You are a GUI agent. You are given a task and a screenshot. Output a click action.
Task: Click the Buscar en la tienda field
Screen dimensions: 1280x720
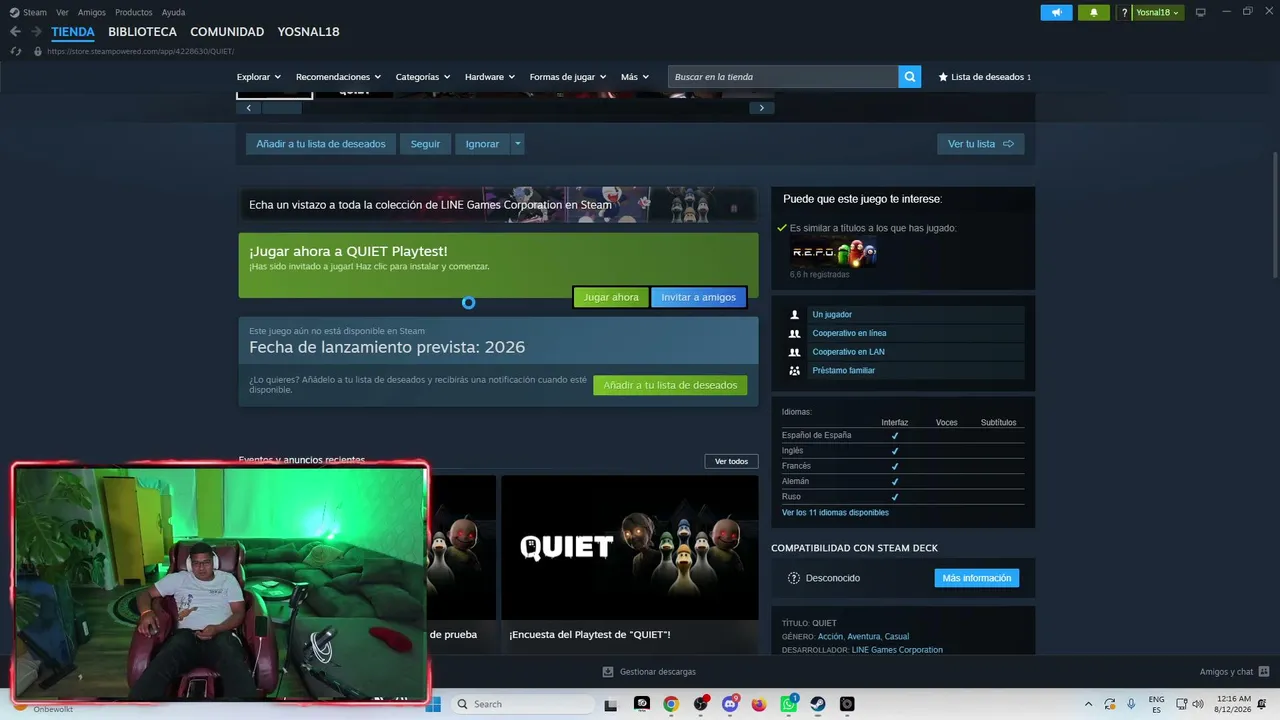(x=783, y=77)
